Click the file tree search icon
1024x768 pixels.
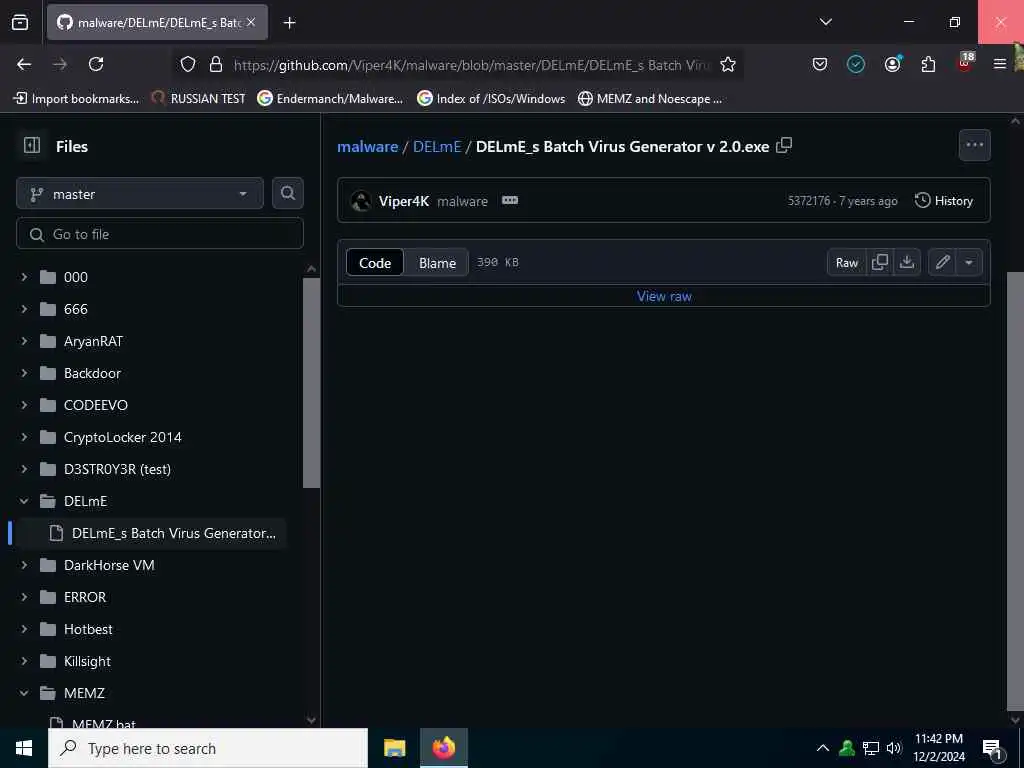[287, 193]
